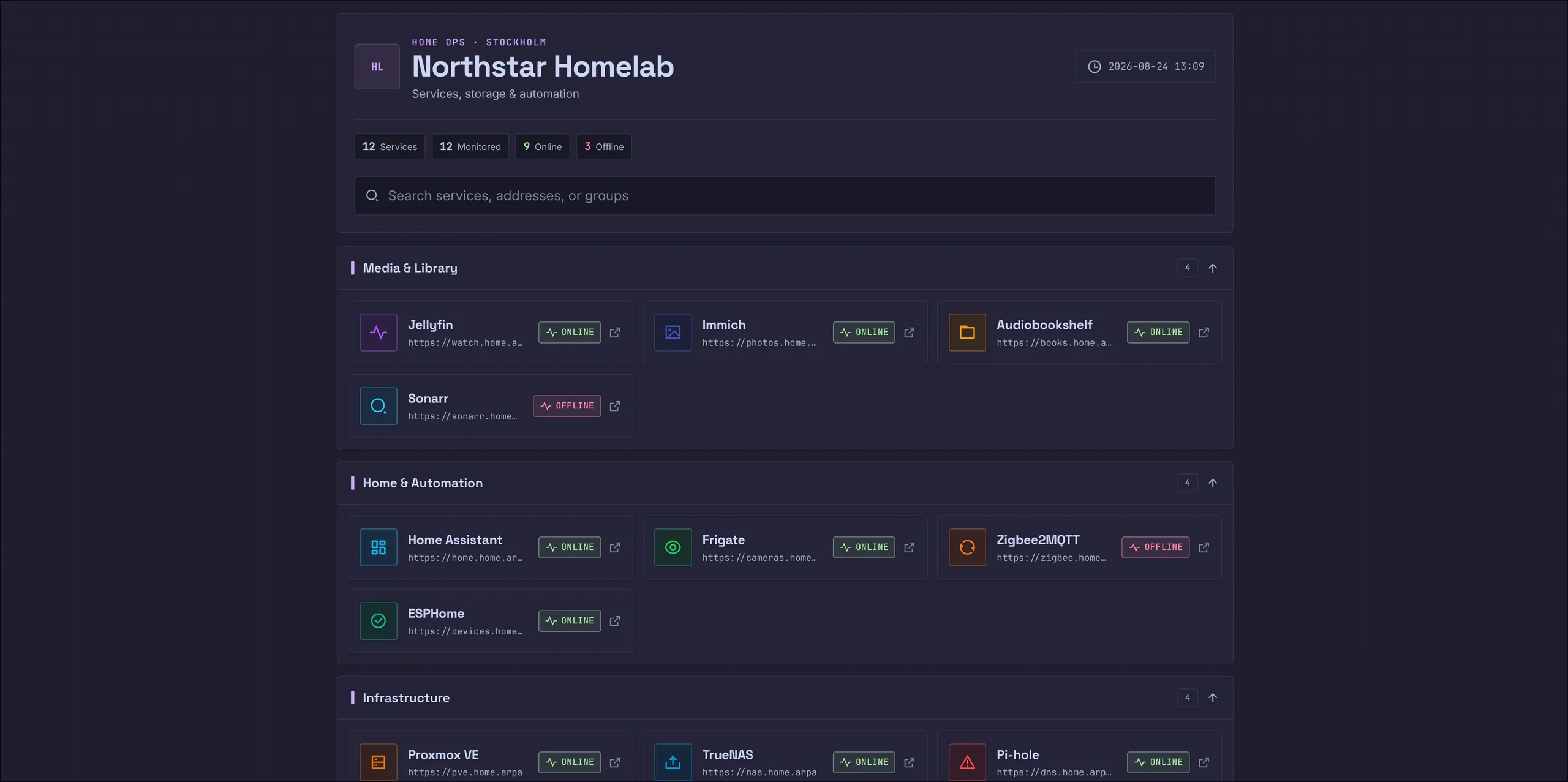Click the clock icon beside the timestamp

click(x=1095, y=67)
